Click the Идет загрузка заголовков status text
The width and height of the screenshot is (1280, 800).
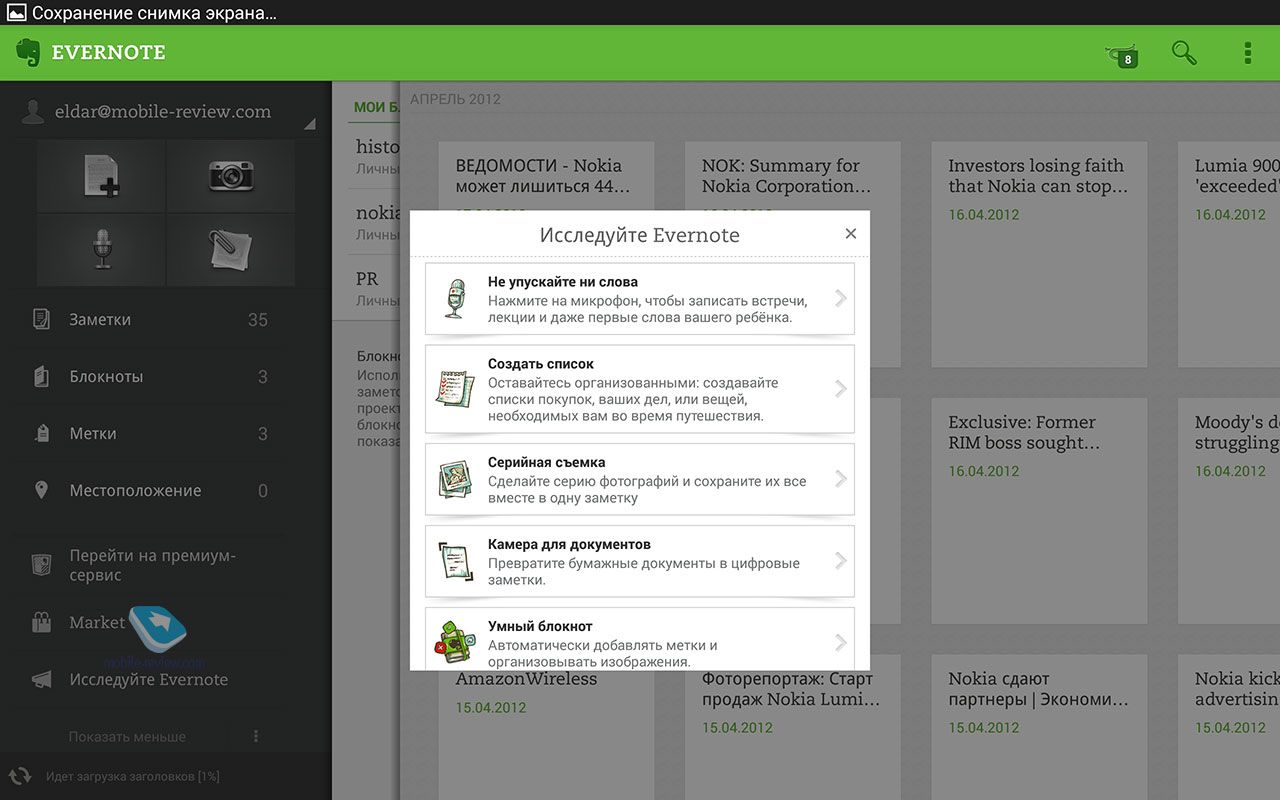(x=133, y=776)
